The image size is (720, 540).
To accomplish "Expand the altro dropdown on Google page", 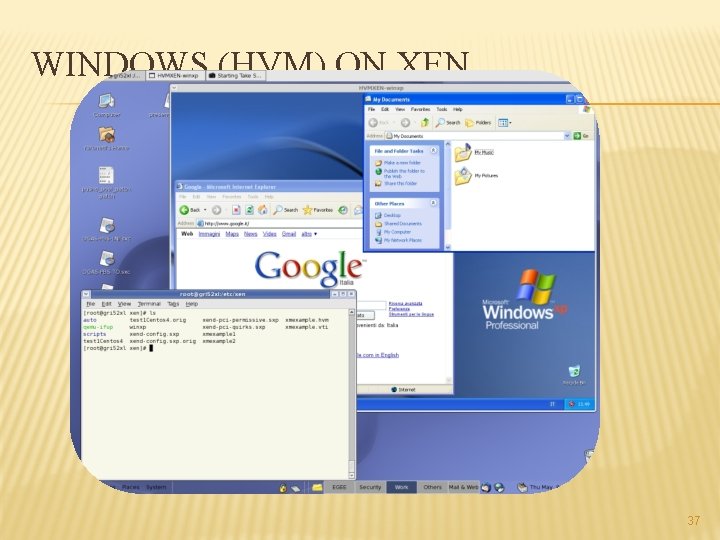I will [x=309, y=234].
